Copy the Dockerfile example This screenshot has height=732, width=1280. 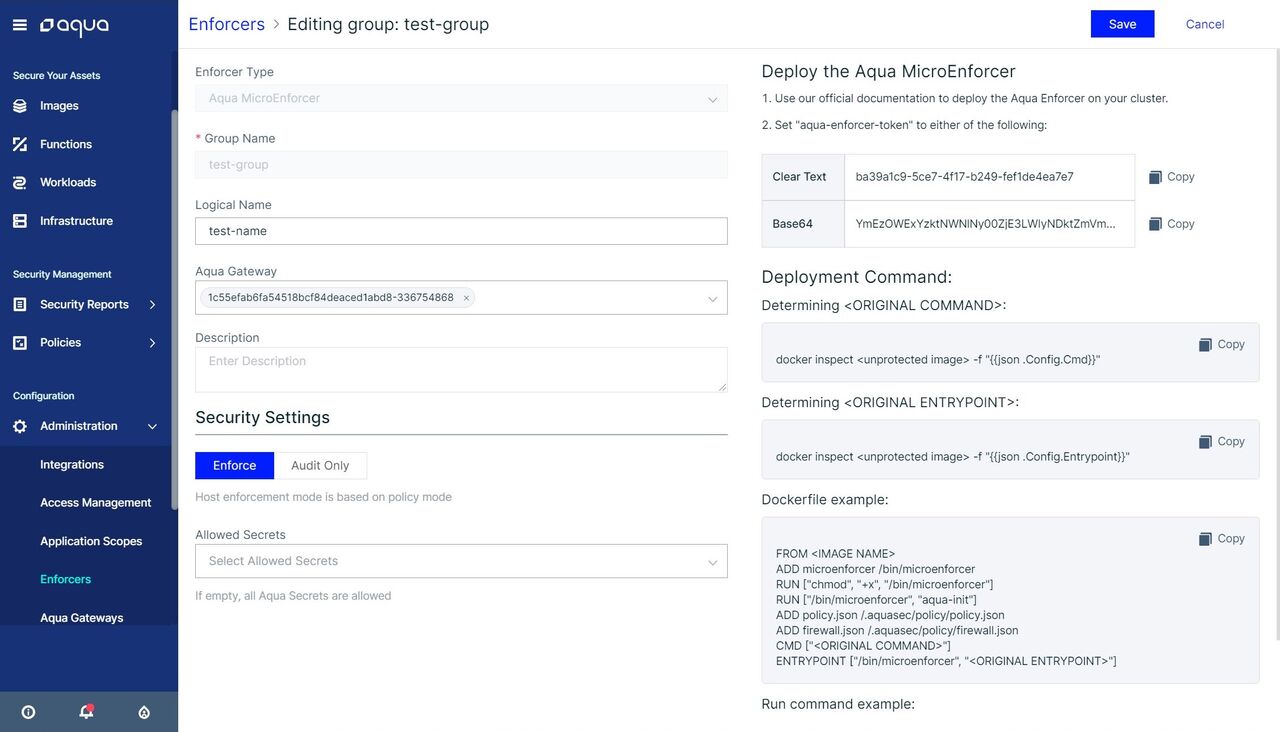pyautogui.click(x=1221, y=538)
